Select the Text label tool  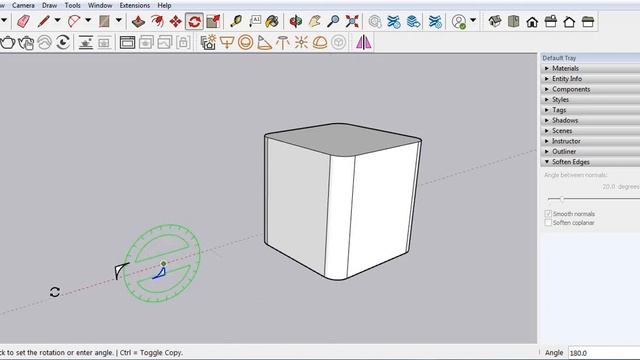255,21
